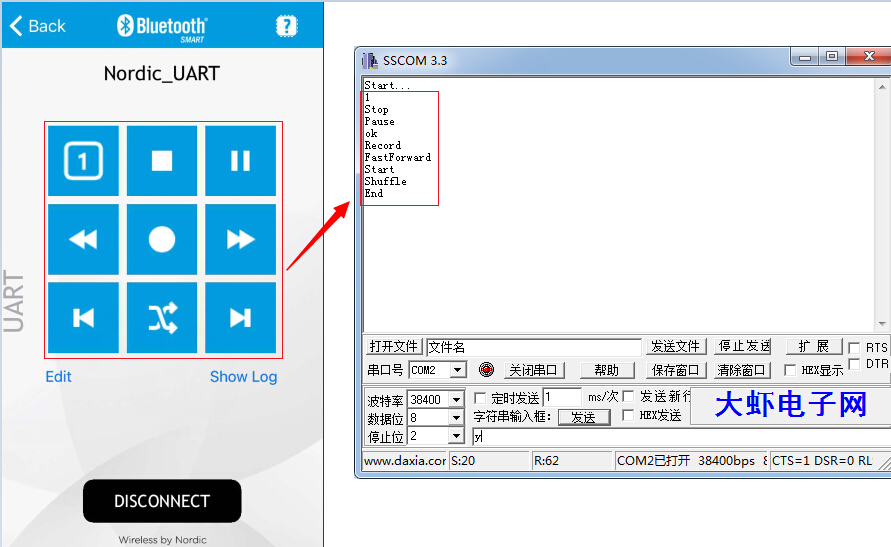
Task: Go Back in the Bluetooth app
Action: click(x=38, y=26)
